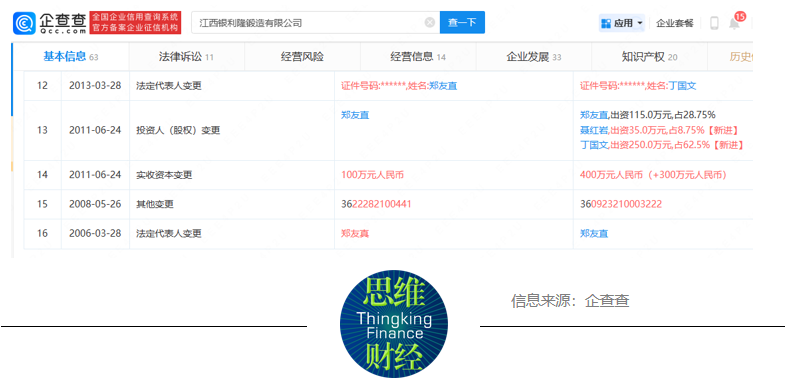The image size is (785, 387).
Task: Select 投资人（股权）变更 cell
Action: click(232, 130)
